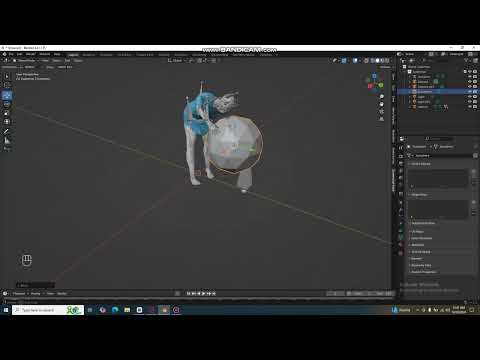Click the properties editor search field
The image size is (480, 360).
coord(439,138)
